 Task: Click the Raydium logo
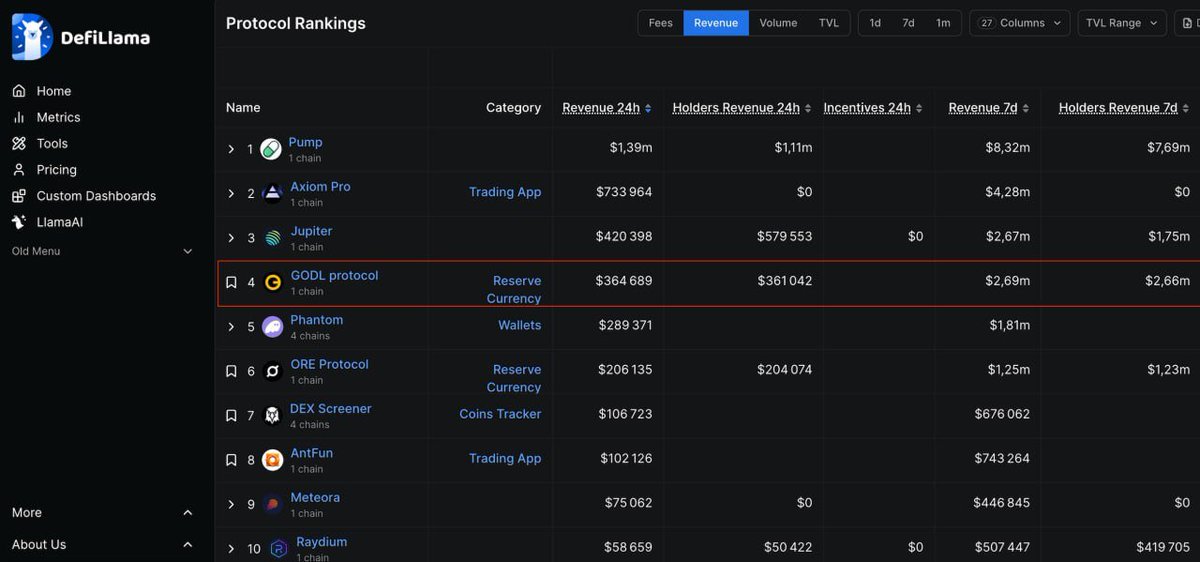[x=279, y=548]
